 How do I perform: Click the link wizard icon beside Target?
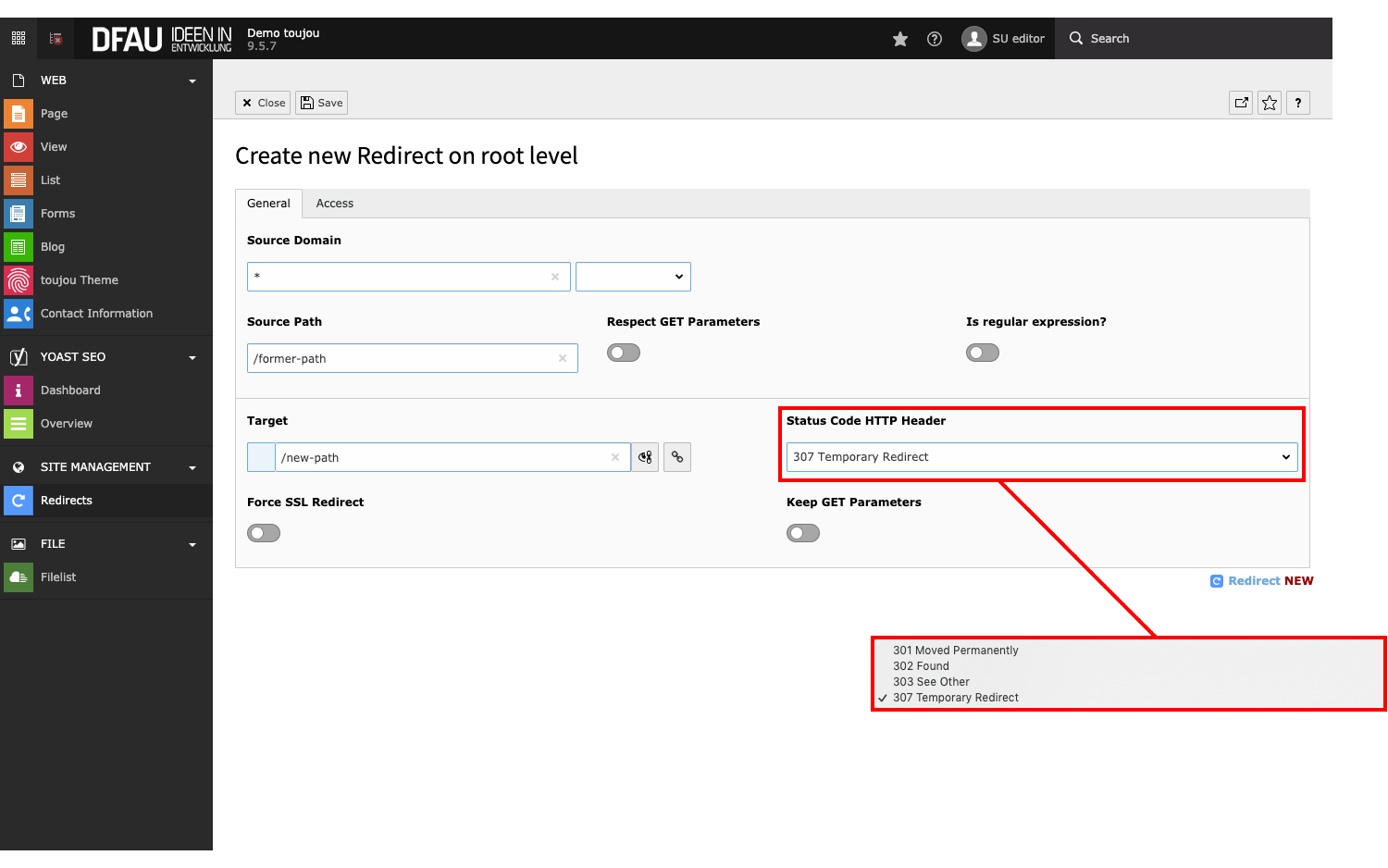coord(677,457)
